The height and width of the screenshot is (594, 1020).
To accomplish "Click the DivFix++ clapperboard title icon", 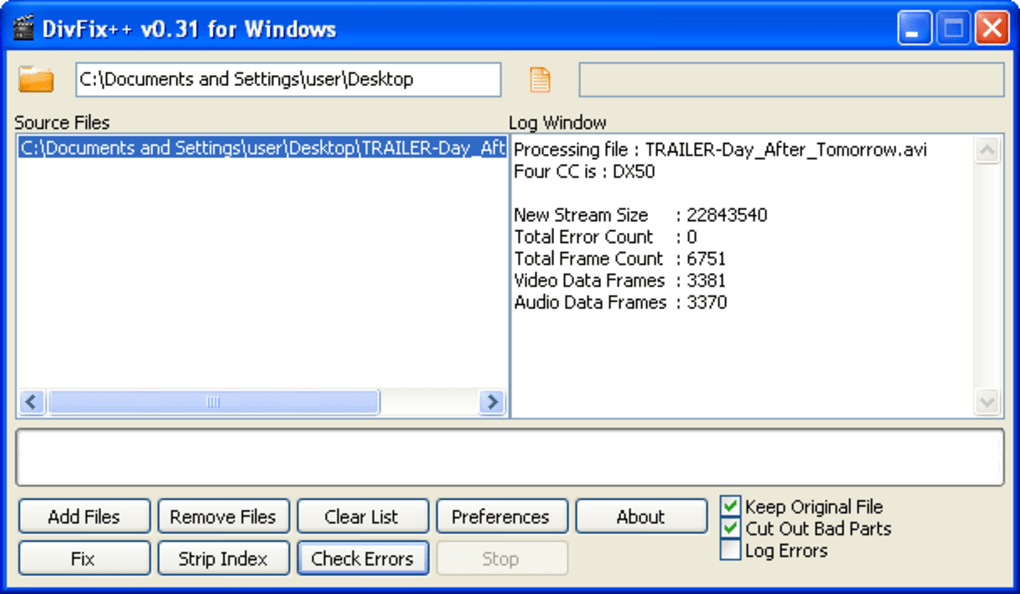I will (23, 29).
